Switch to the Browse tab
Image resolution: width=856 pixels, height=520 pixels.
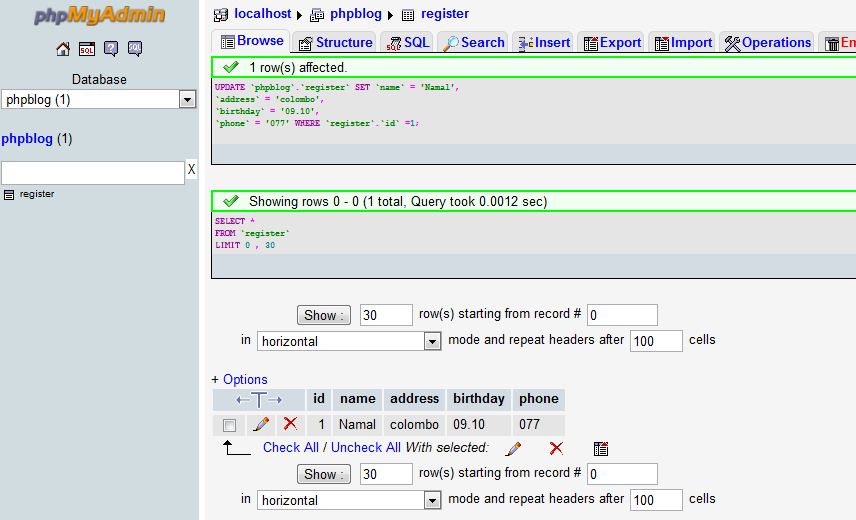coord(252,41)
